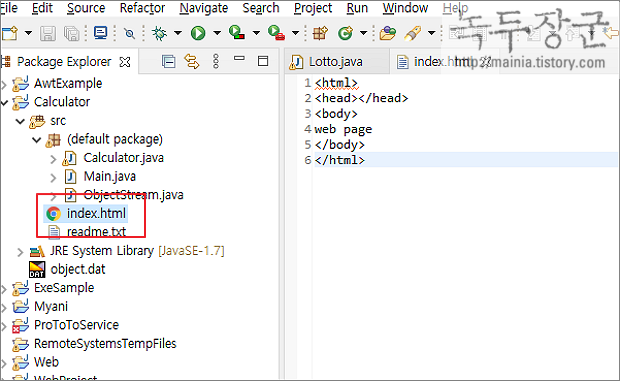Image resolution: width=620 pixels, height=381 pixels.
Task: Toggle Link with Editor in Package Explorer
Action: click(x=192, y=61)
